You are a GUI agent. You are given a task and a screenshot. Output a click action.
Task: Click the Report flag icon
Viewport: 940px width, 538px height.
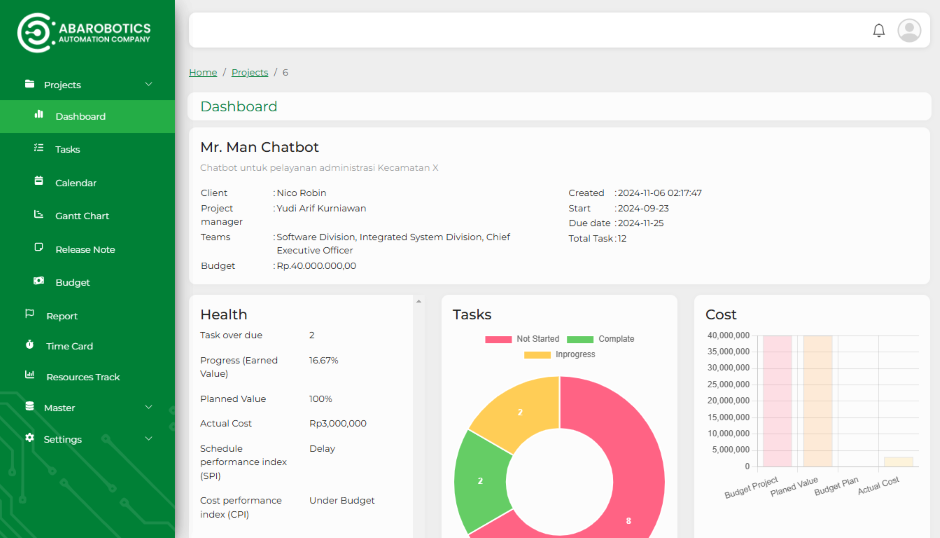pyautogui.click(x=29, y=314)
